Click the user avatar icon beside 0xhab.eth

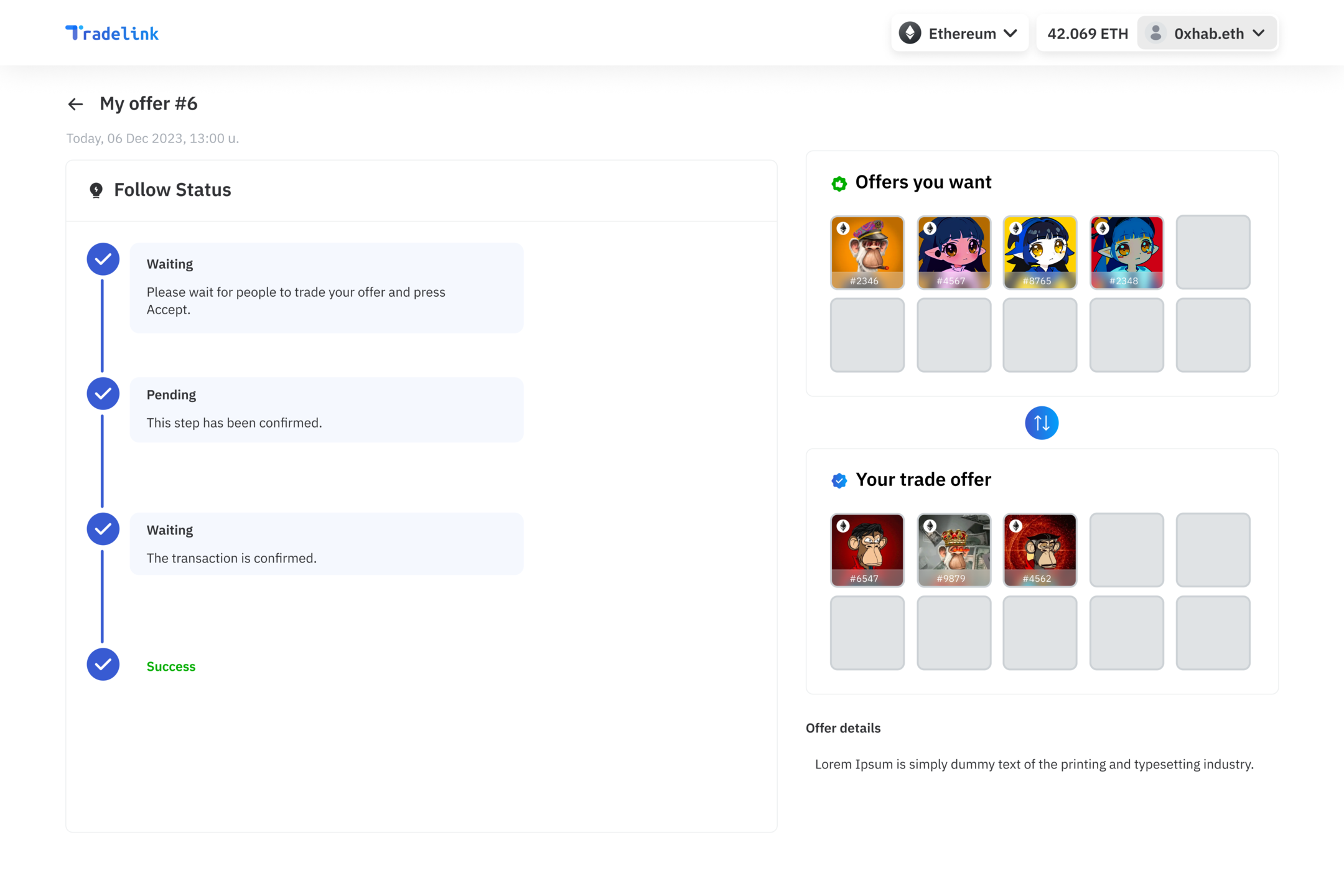click(1155, 33)
